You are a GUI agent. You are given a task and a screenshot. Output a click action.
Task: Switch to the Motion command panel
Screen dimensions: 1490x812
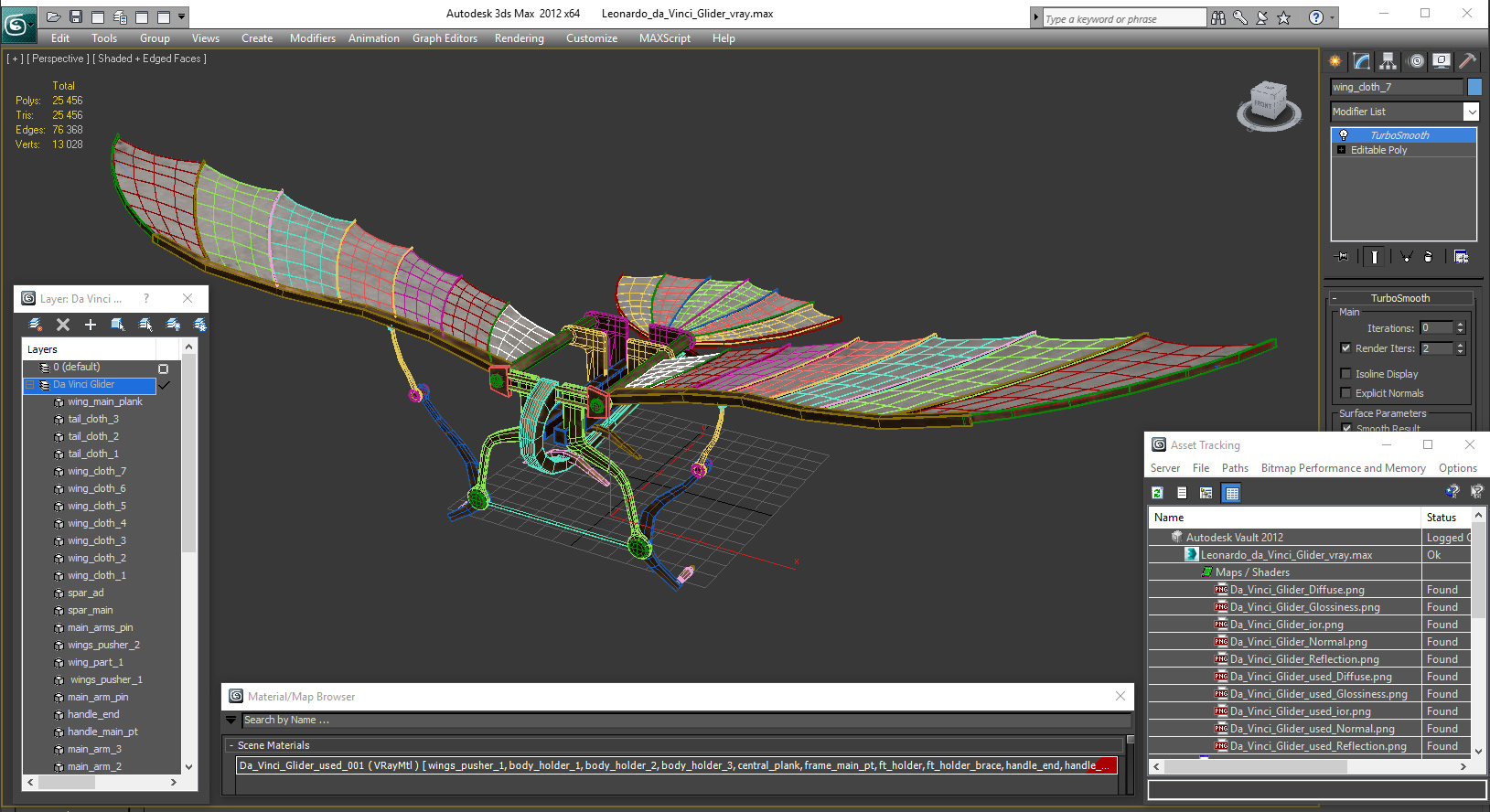[x=1416, y=61]
